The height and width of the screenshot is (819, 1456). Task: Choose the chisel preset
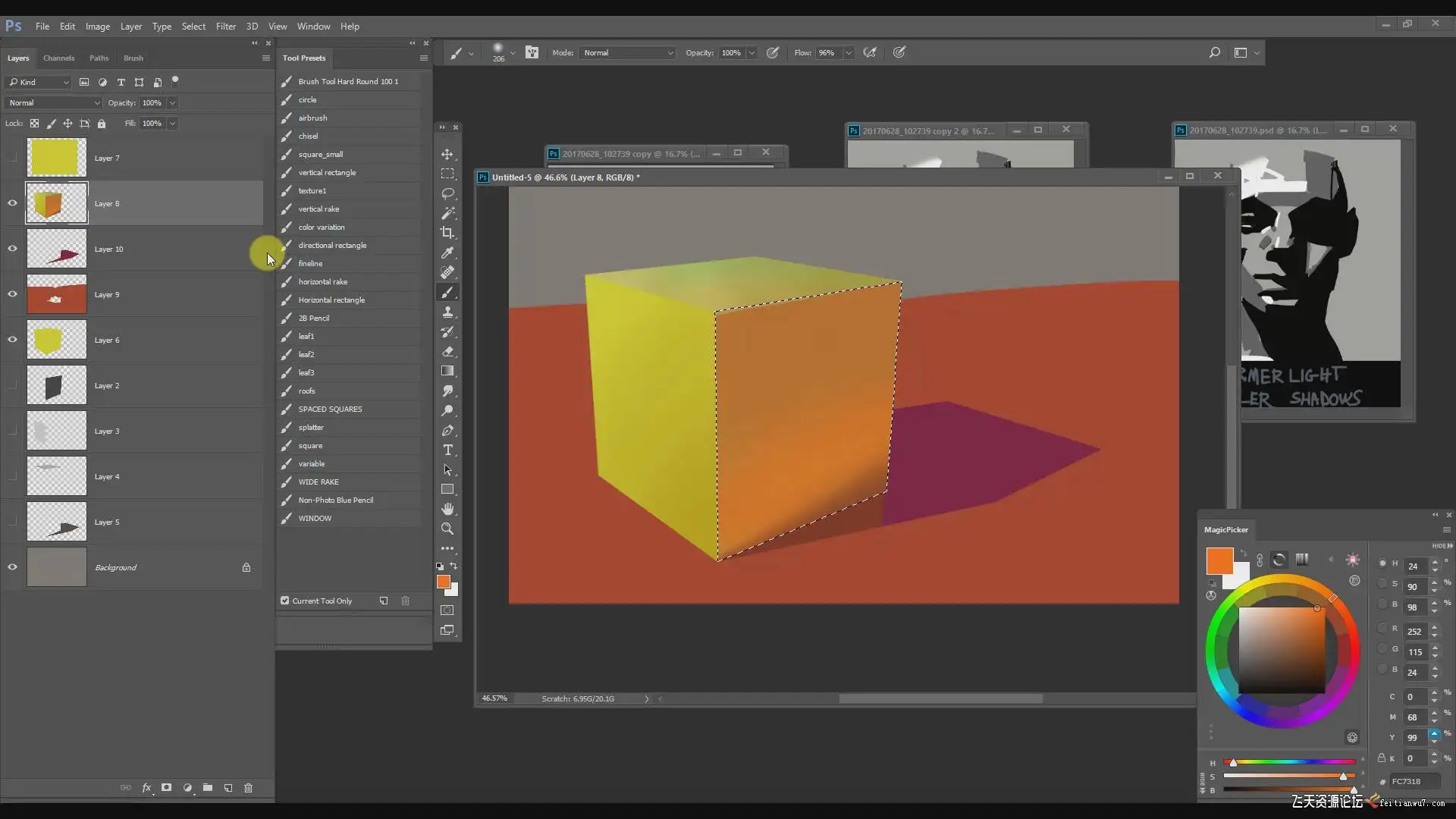[x=349, y=136]
